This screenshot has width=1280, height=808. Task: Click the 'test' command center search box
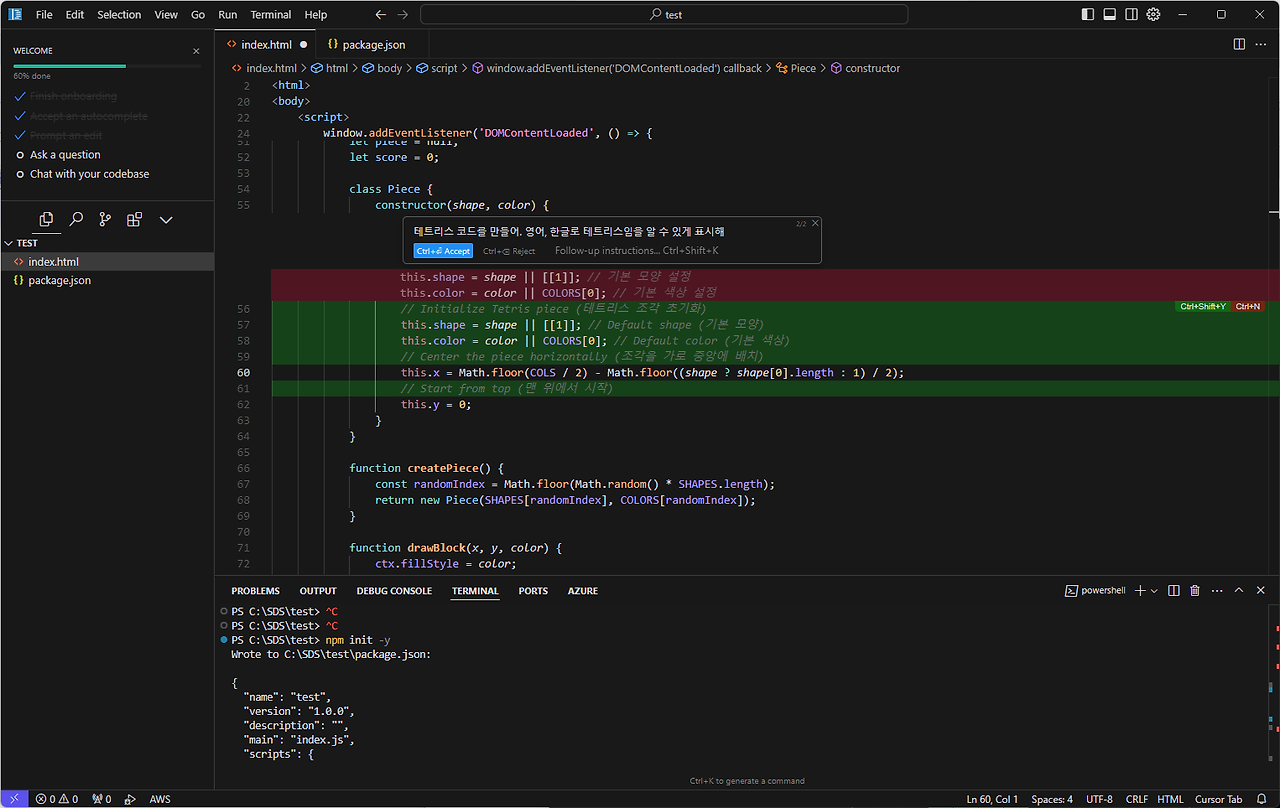pos(664,15)
